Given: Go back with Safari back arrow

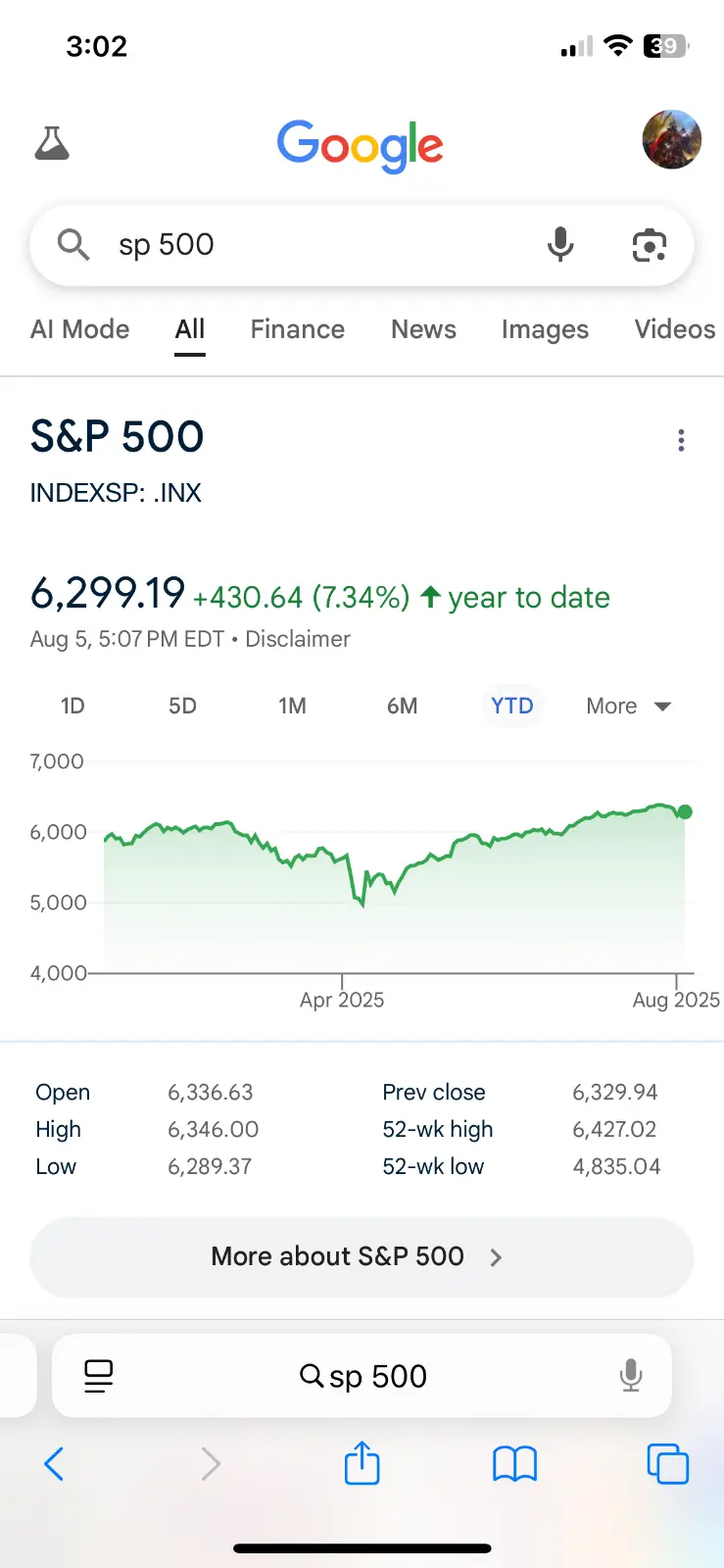Looking at the screenshot, I should click(55, 1464).
